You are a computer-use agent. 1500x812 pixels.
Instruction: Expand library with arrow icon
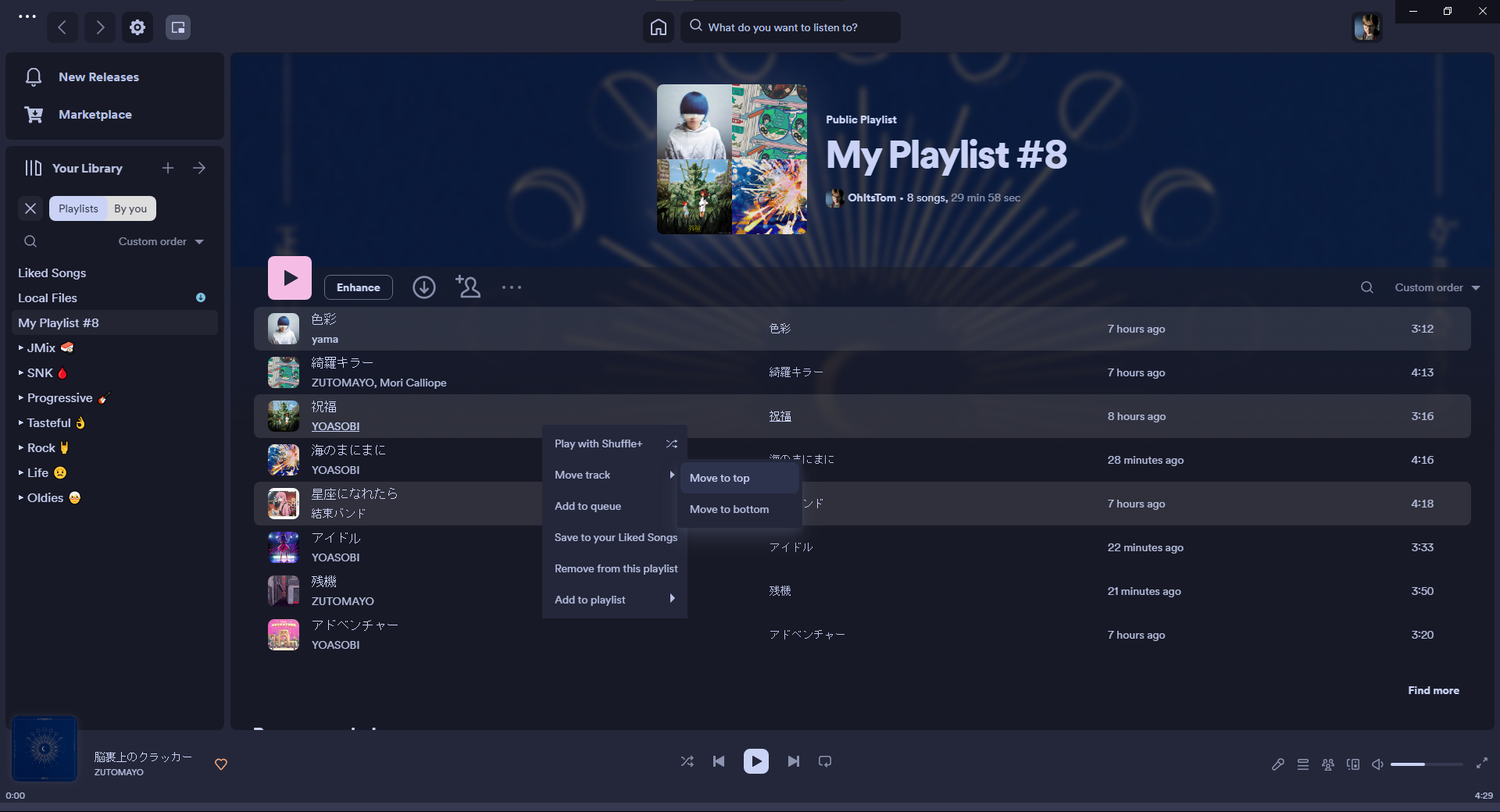coord(199,168)
